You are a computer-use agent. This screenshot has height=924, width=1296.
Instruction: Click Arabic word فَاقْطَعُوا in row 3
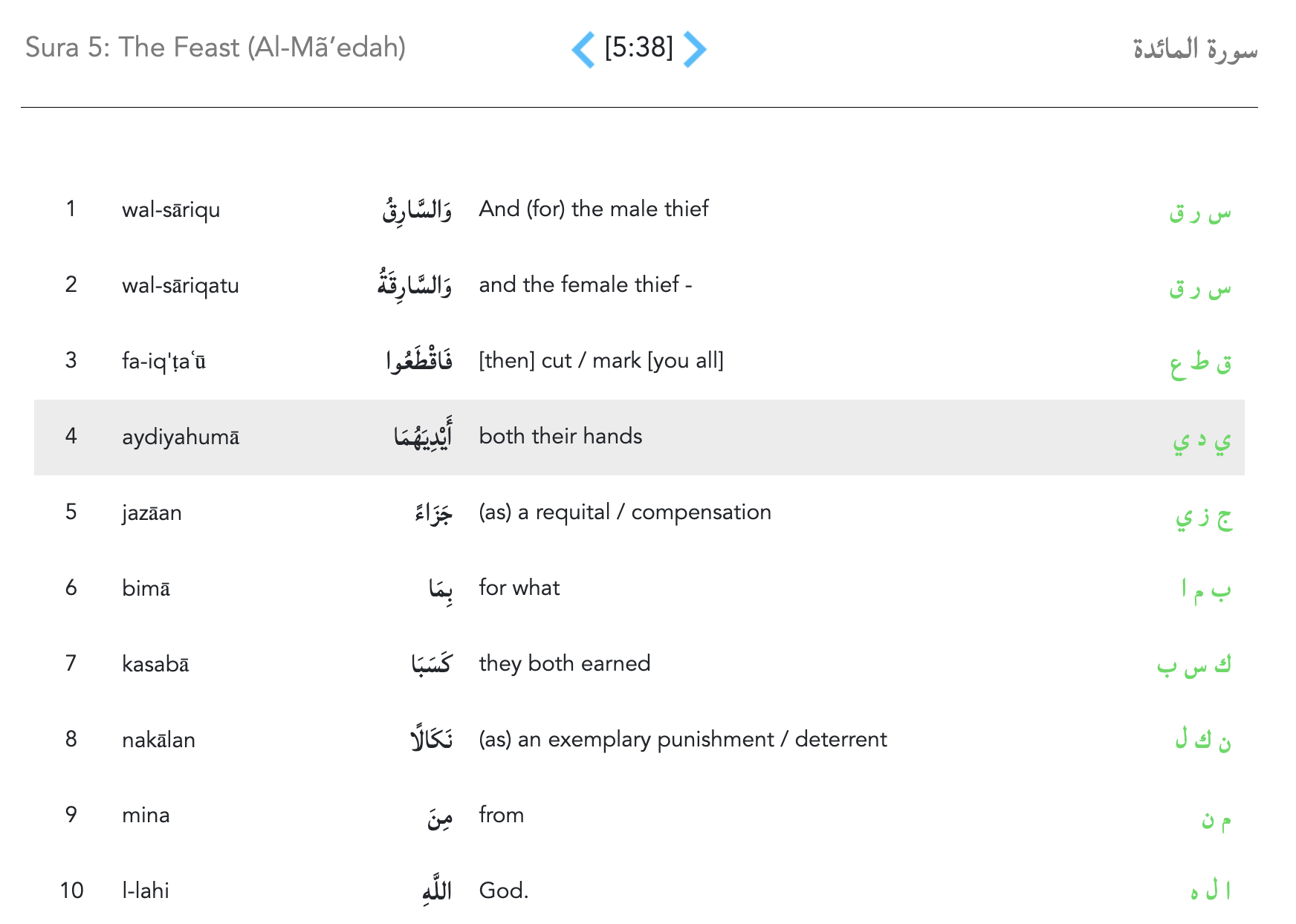418,361
